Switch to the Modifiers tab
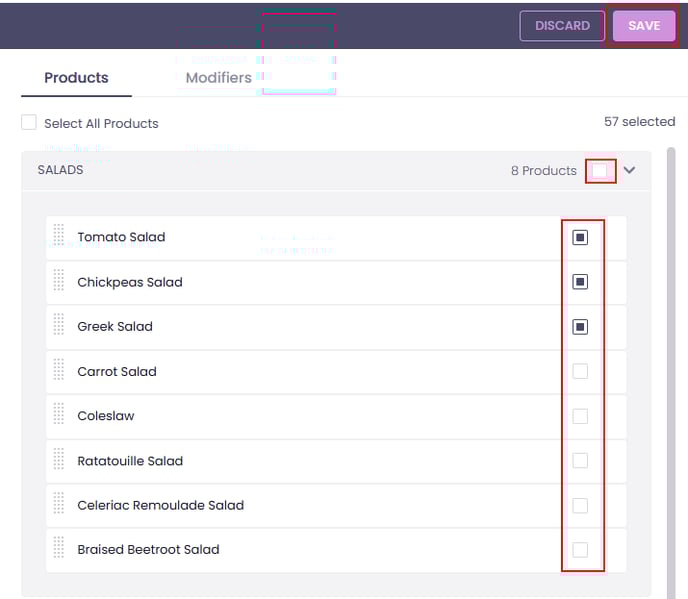This screenshot has height=599, width=688. (218, 77)
